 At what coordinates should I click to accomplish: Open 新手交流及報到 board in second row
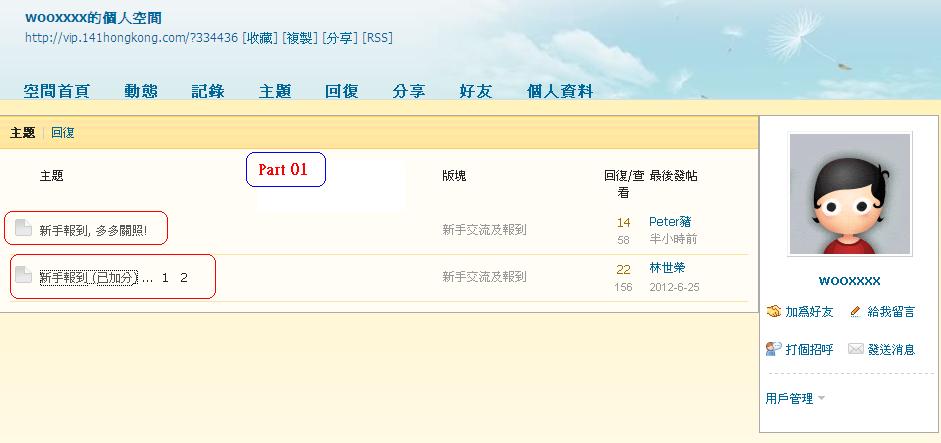pyautogui.click(x=484, y=276)
